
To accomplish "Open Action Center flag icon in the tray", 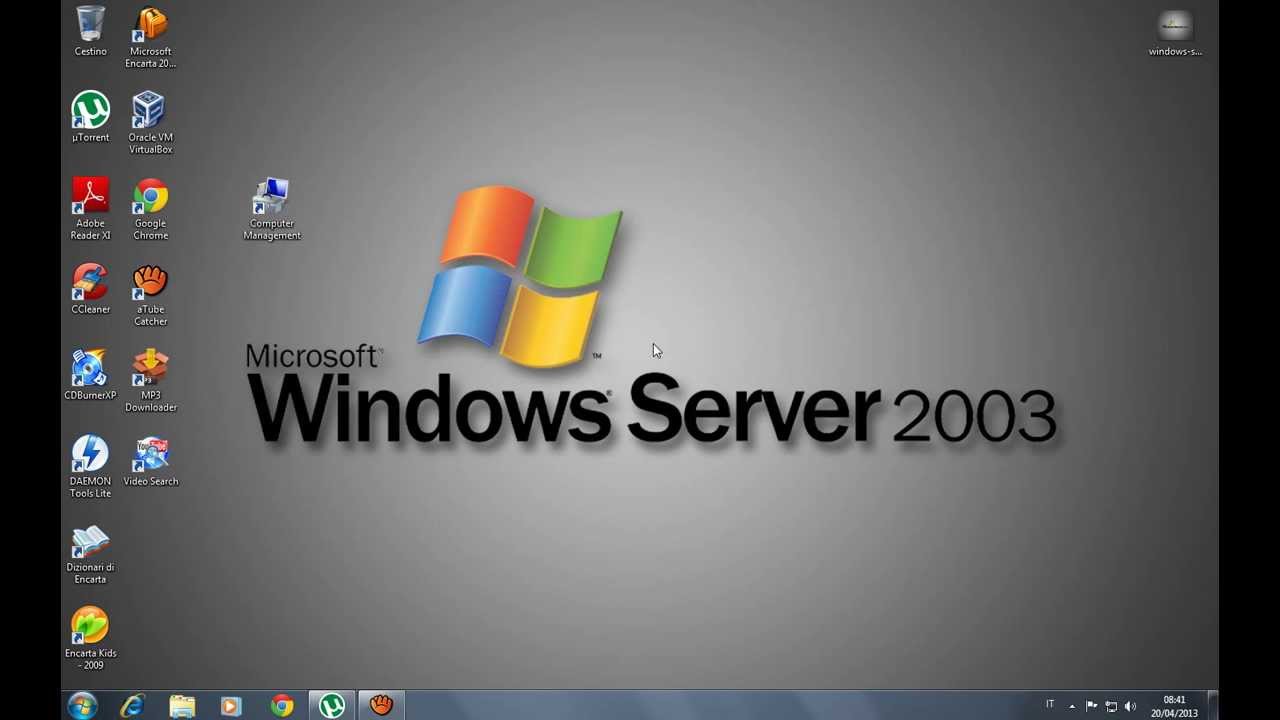I will (1091, 706).
